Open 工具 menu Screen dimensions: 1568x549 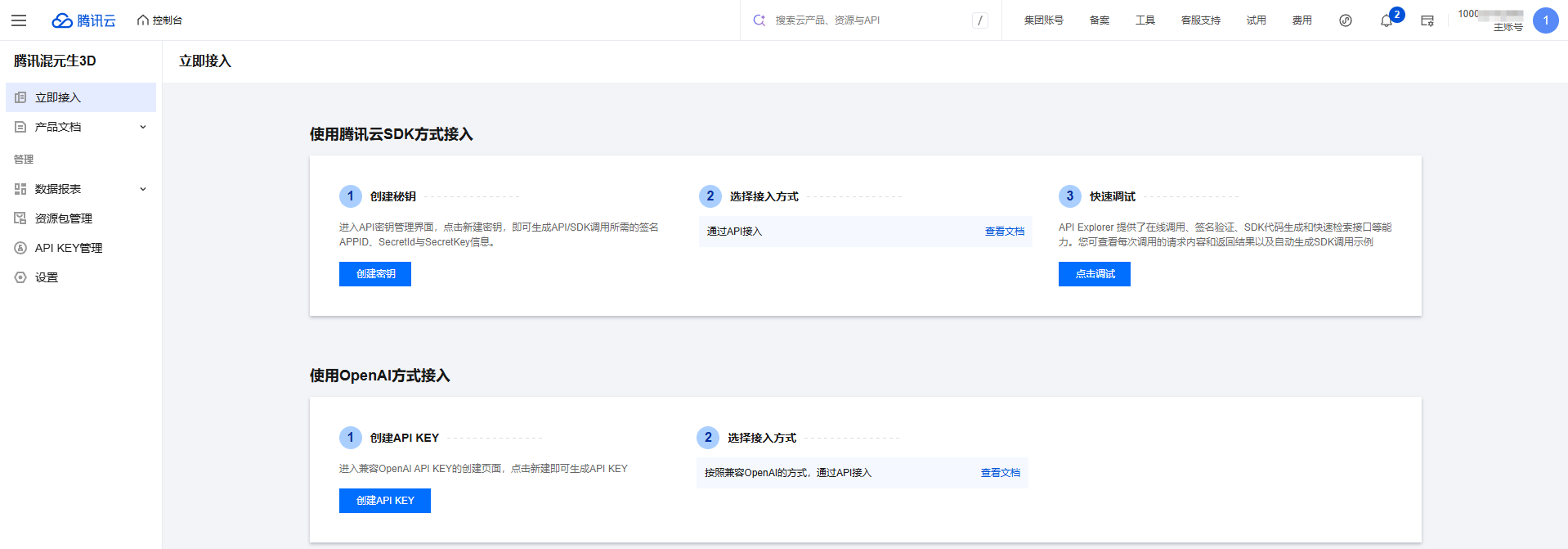tap(1145, 20)
